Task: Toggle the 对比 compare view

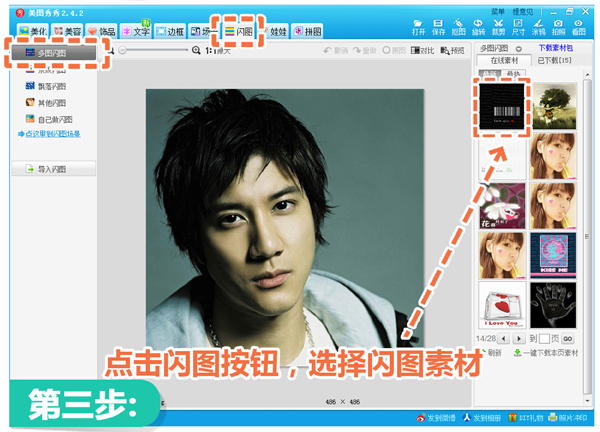Action: (x=421, y=50)
